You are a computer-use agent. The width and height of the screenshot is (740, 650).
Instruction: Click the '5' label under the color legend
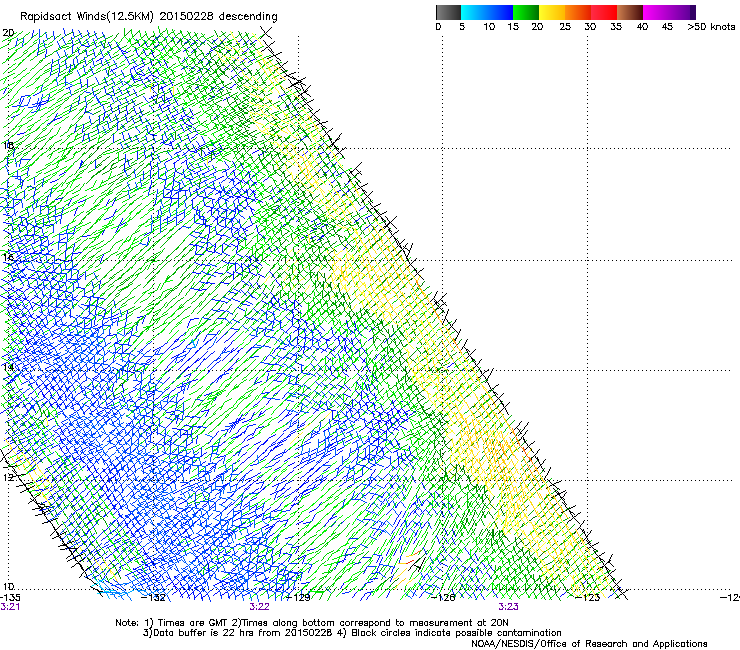[462, 27]
